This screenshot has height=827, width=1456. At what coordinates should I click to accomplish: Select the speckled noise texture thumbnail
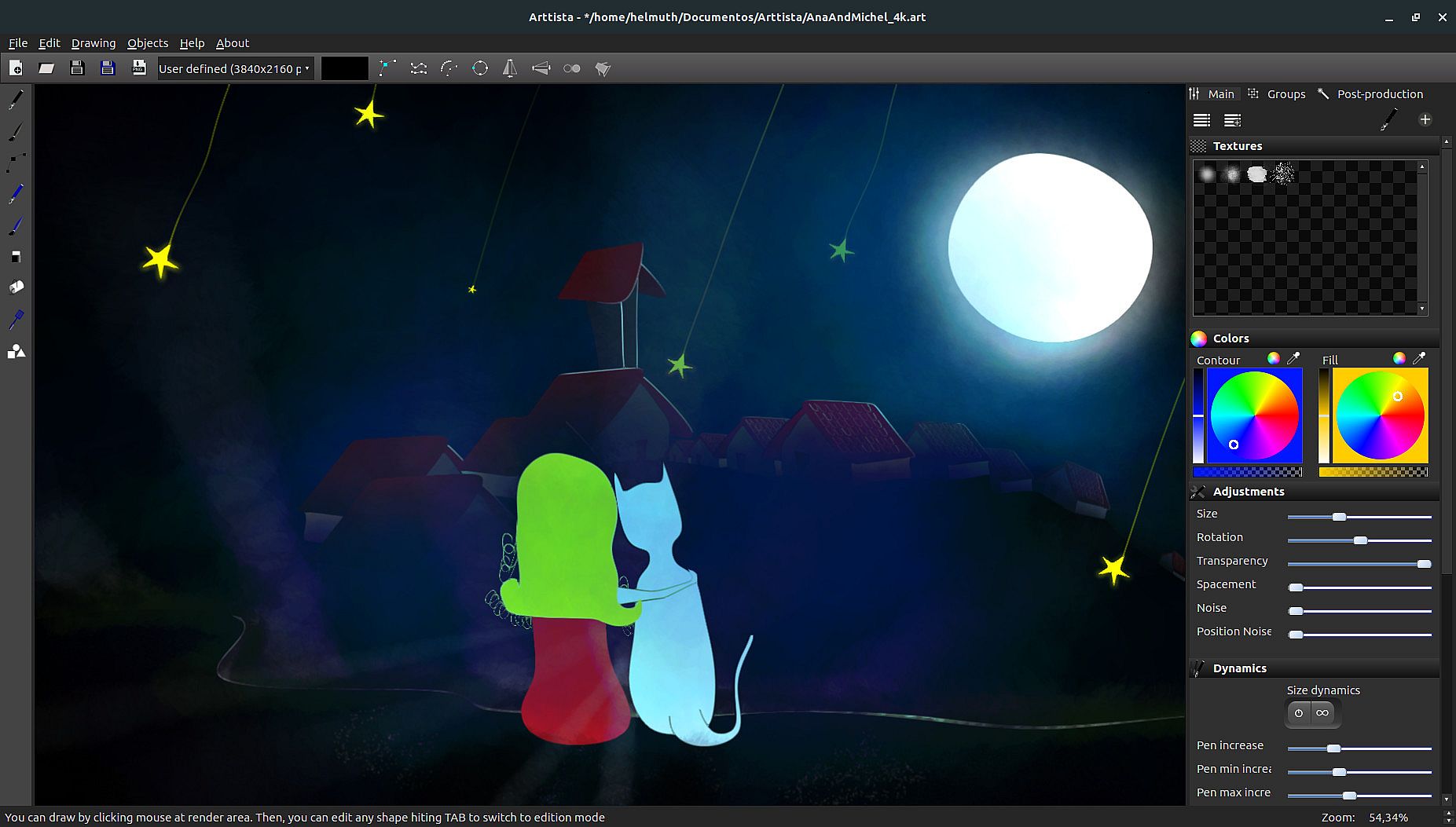click(x=1283, y=174)
